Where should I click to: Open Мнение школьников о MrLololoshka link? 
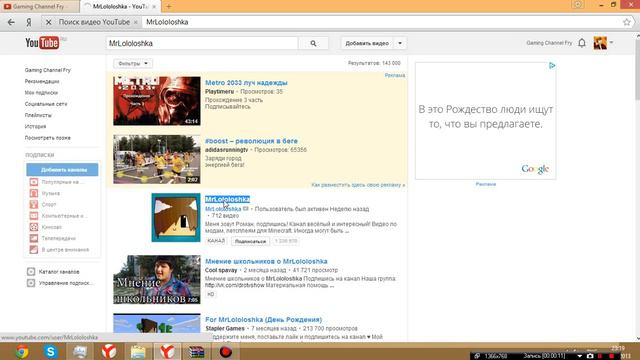click(x=266, y=261)
